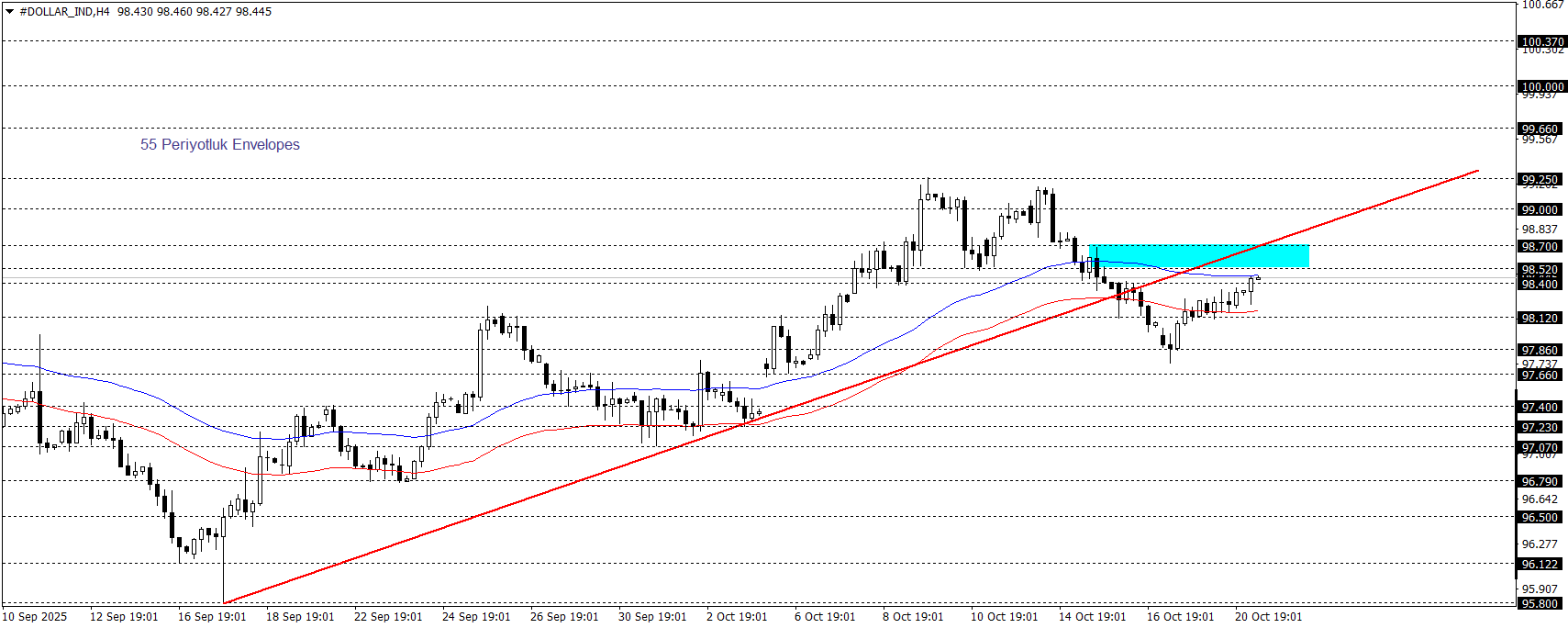
Task: Click the '20 Oct 19:01' time axis label
Action: point(1269,617)
